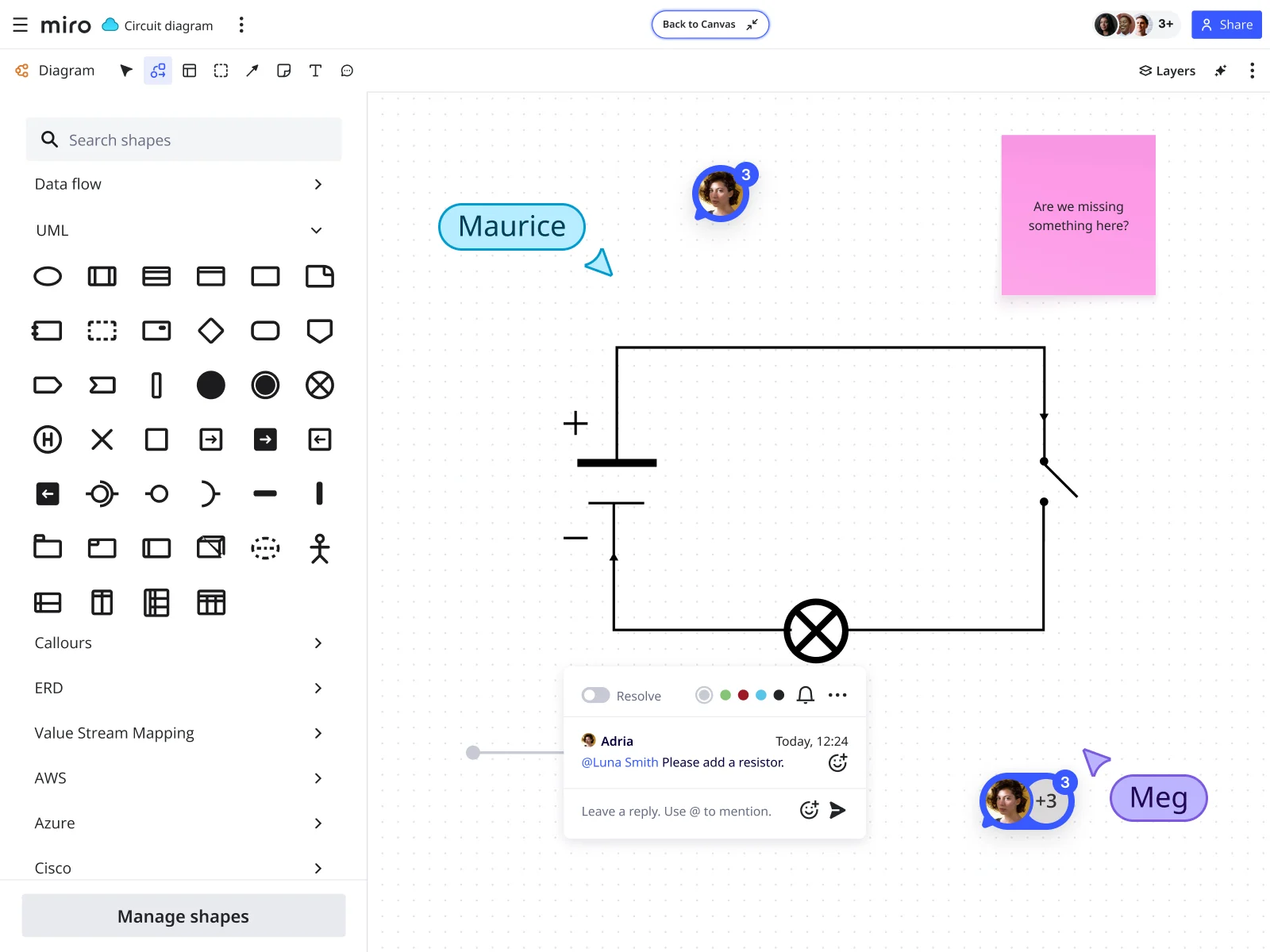Pick the UML note shape with folded corner
The width and height of the screenshot is (1270, 952).
[x=320, y=276]
